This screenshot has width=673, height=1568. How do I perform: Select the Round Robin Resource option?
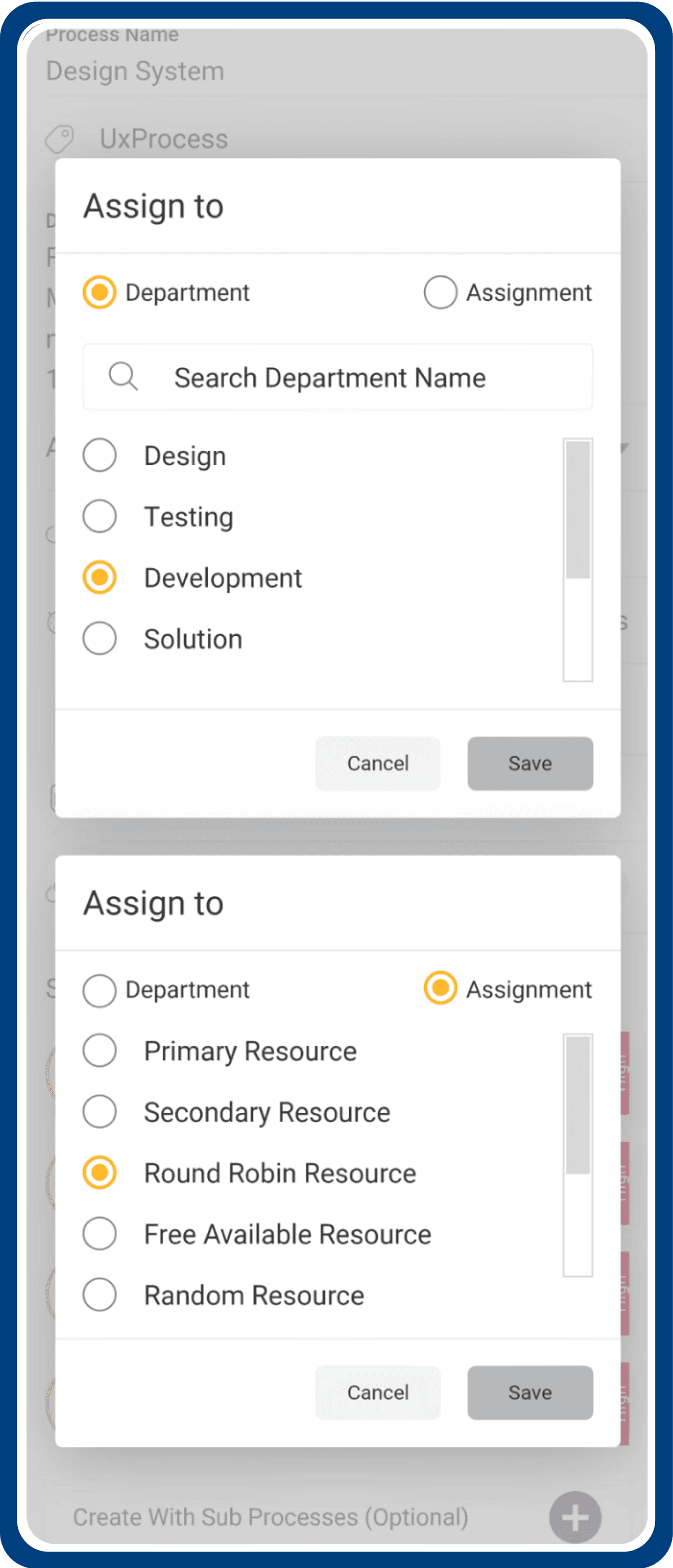click(100, 1173)
